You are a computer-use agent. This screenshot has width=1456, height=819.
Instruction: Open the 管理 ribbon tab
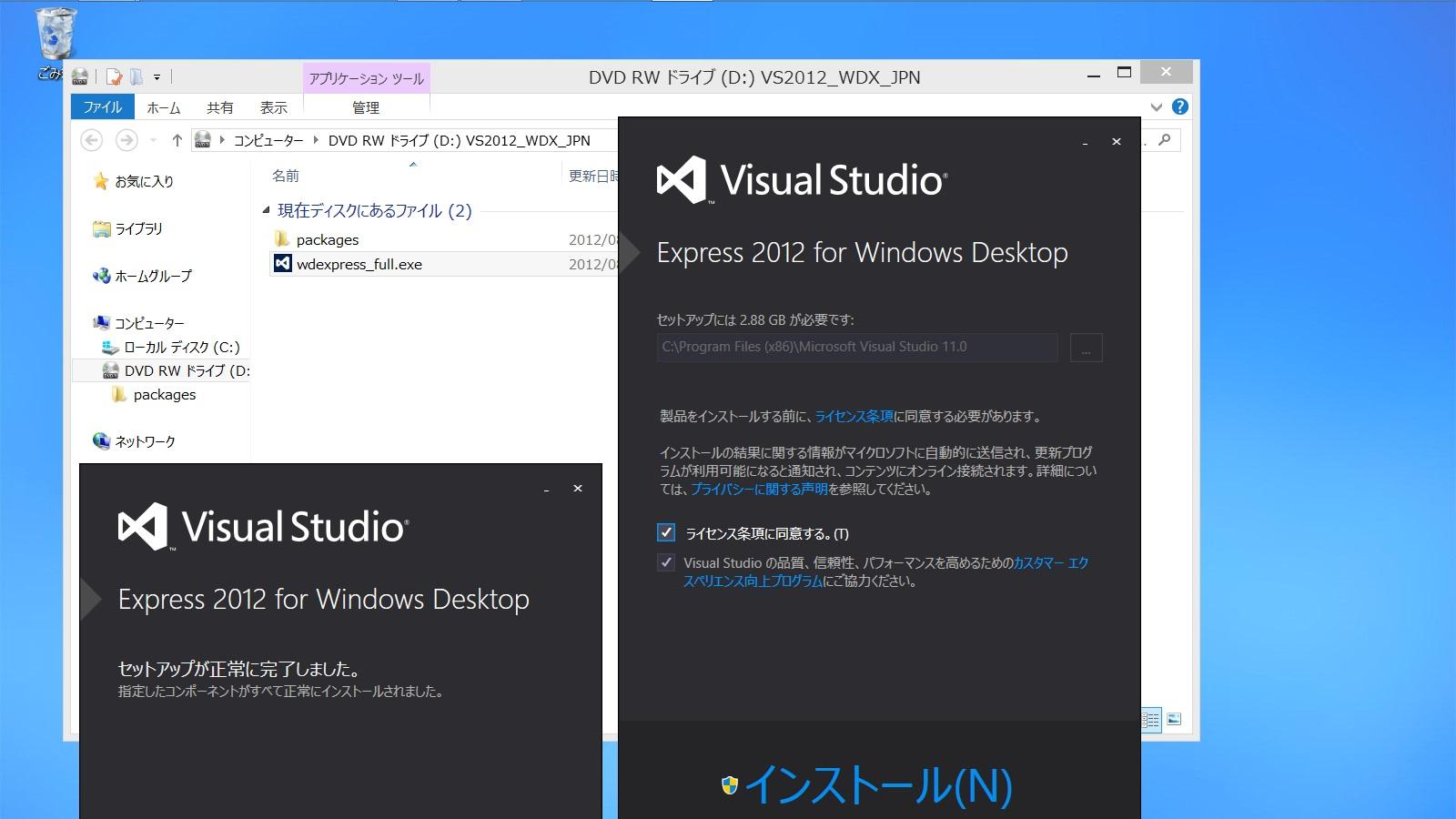click(366, 107)
